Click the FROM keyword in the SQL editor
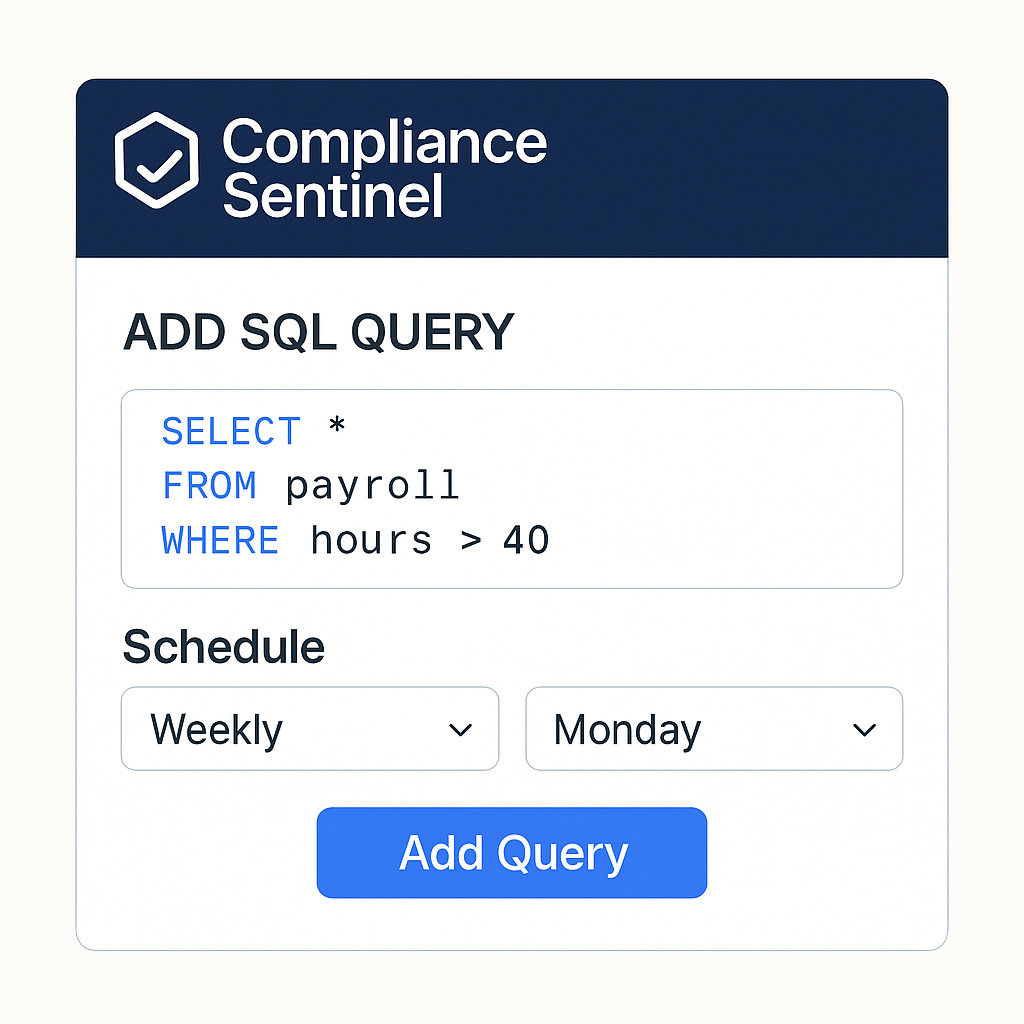 point(209,485)
